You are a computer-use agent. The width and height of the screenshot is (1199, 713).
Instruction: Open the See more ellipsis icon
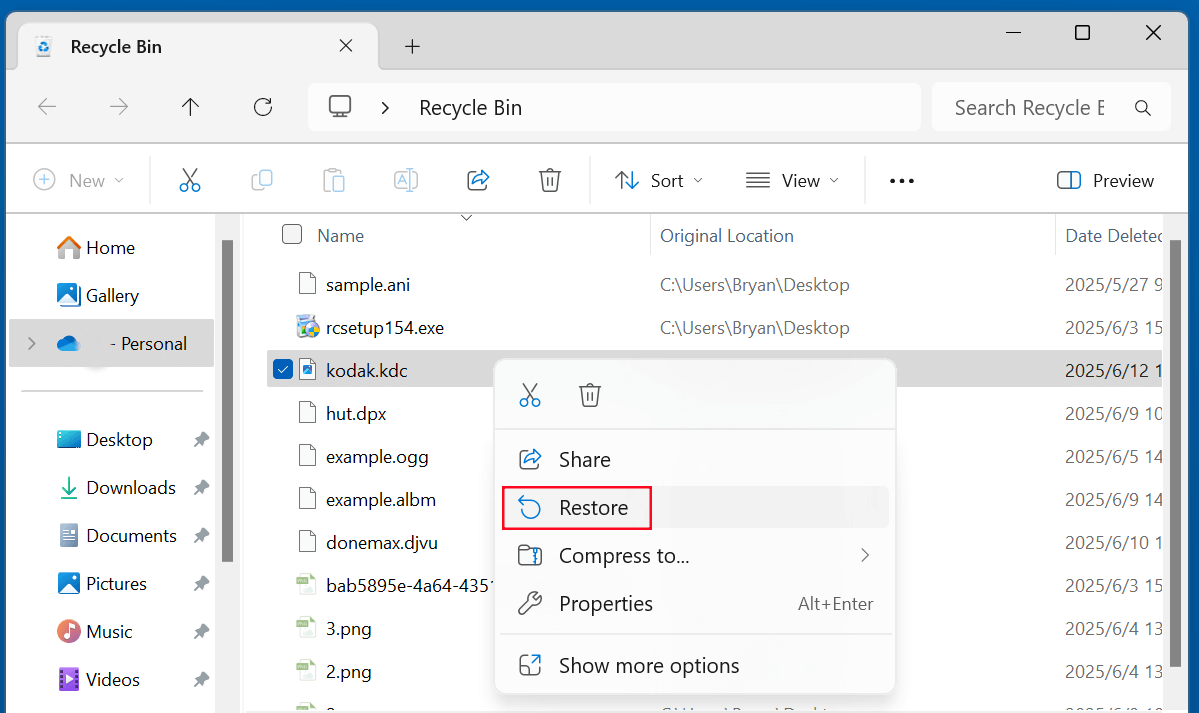[901, 180]
